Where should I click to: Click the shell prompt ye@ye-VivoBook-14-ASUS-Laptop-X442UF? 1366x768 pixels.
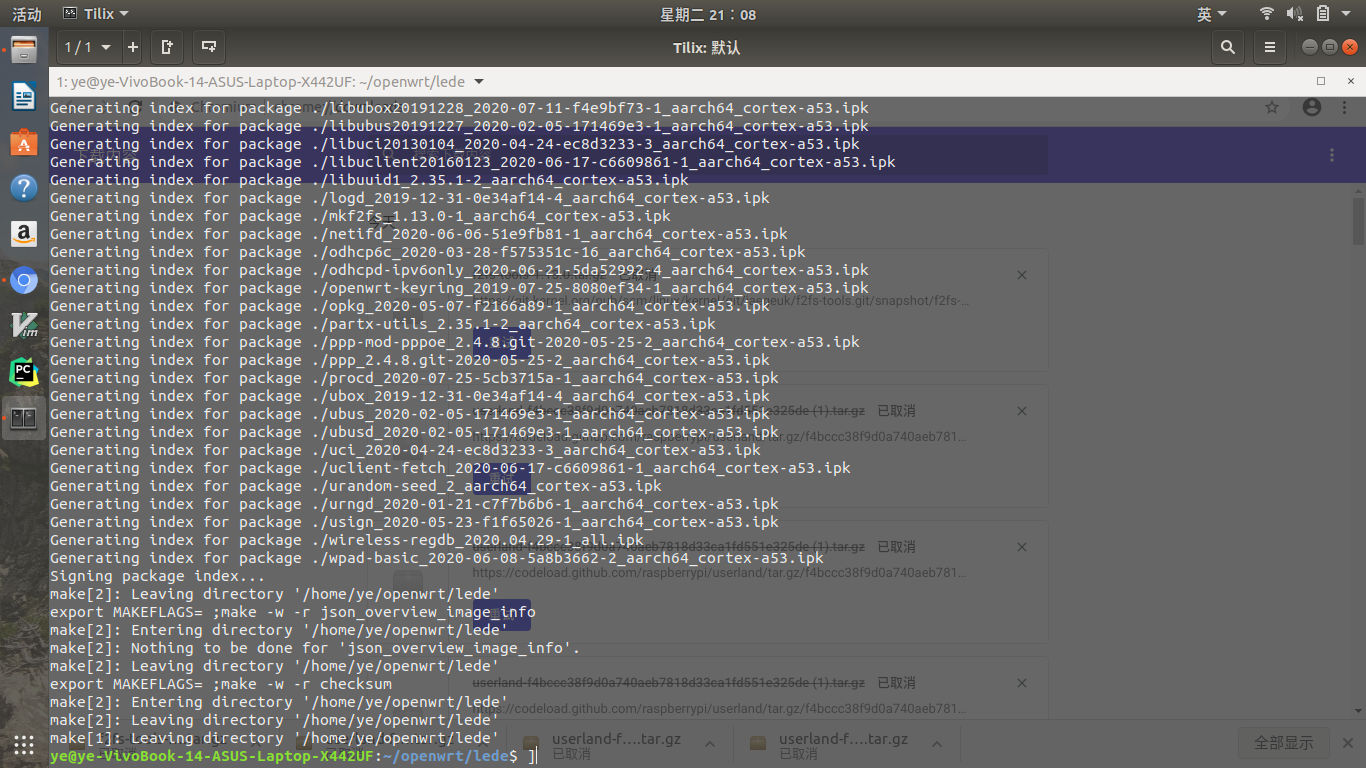212,756
